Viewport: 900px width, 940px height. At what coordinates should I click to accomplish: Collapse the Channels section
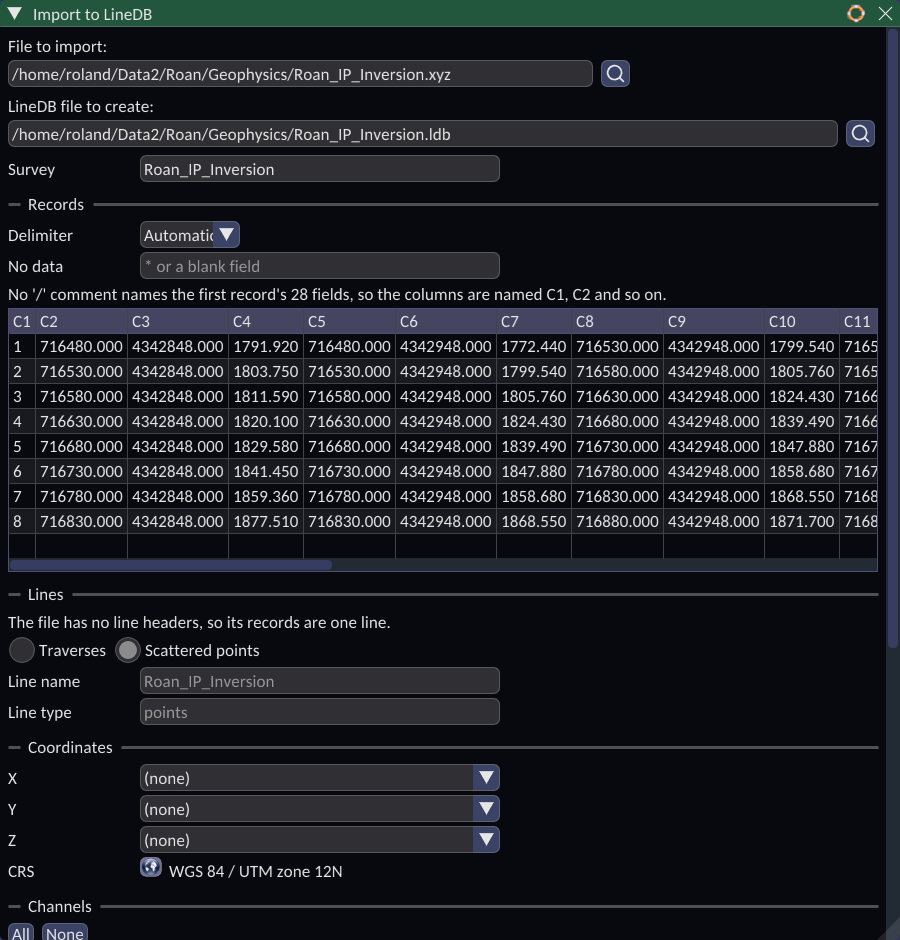(14, 906)
